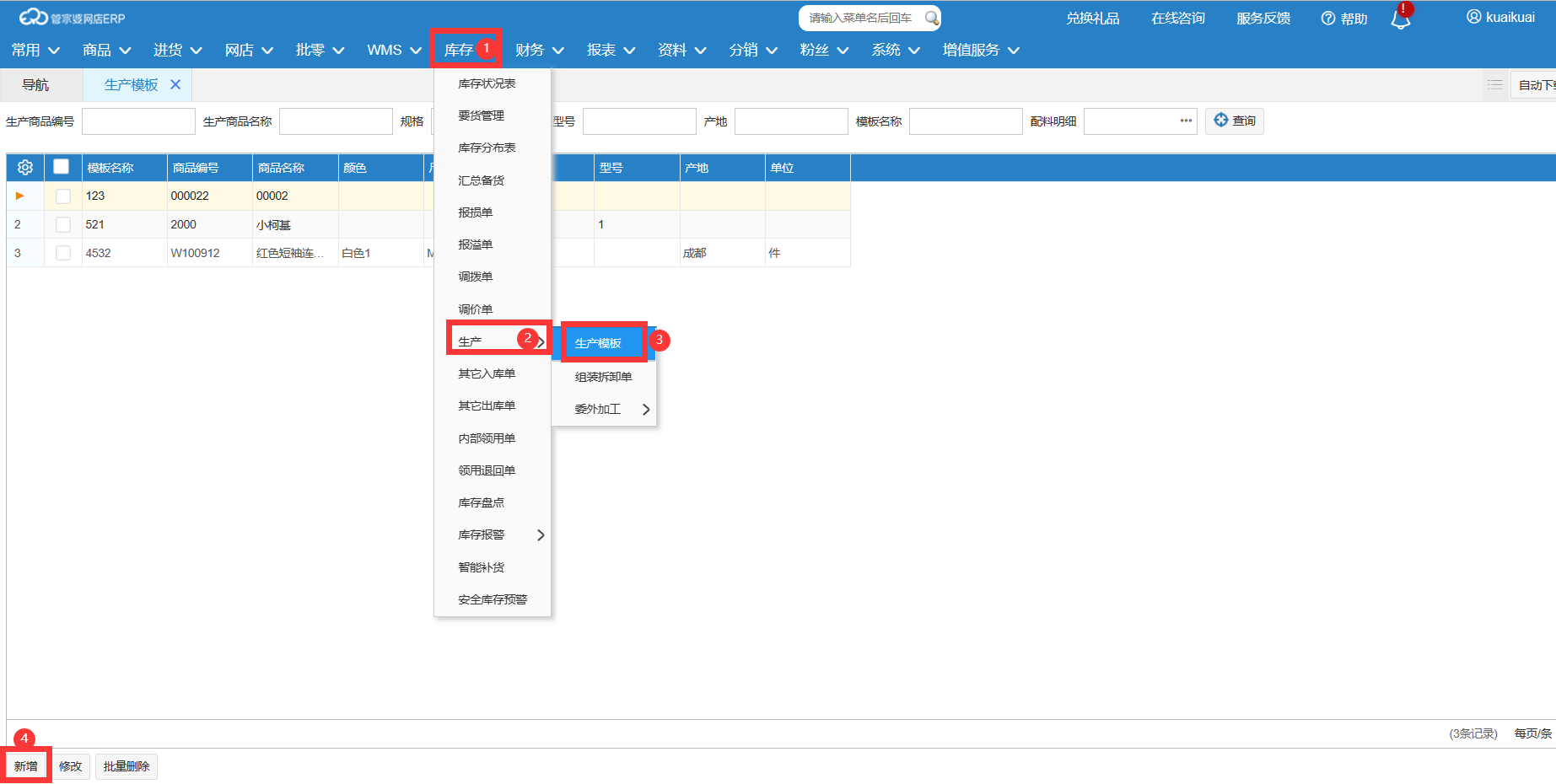This screenshot has width=1556, height=784.
Task: Click the 查询 search button
Action: [1234, 121]
